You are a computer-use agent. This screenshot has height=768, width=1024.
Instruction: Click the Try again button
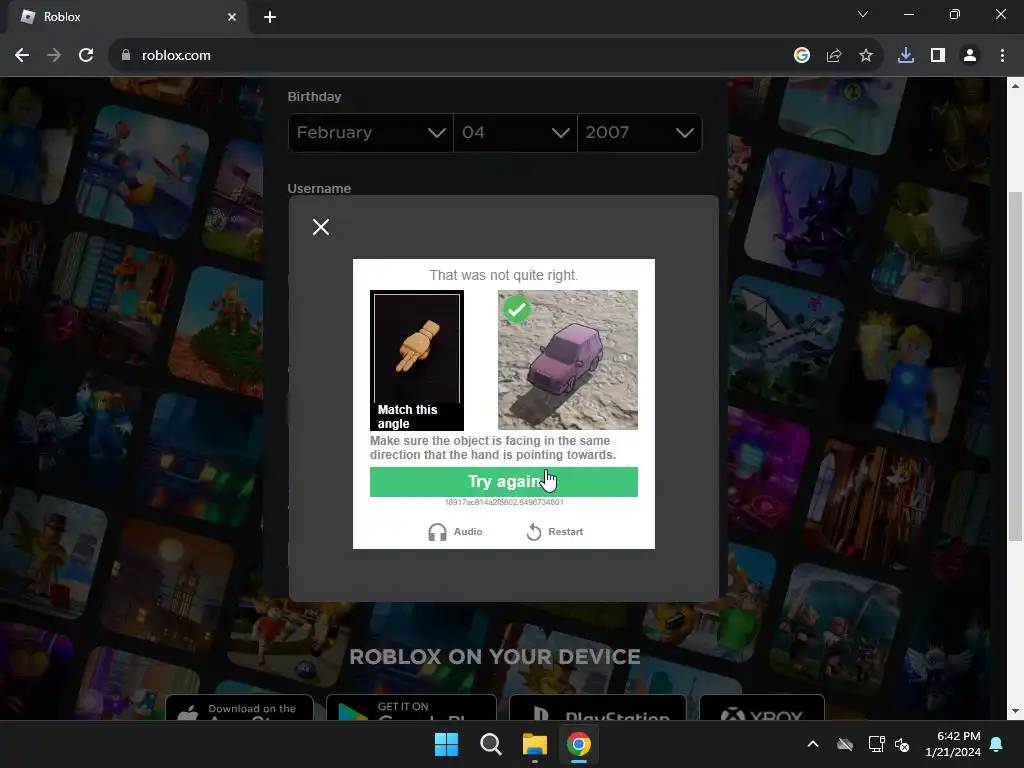(x=504, y=482)
